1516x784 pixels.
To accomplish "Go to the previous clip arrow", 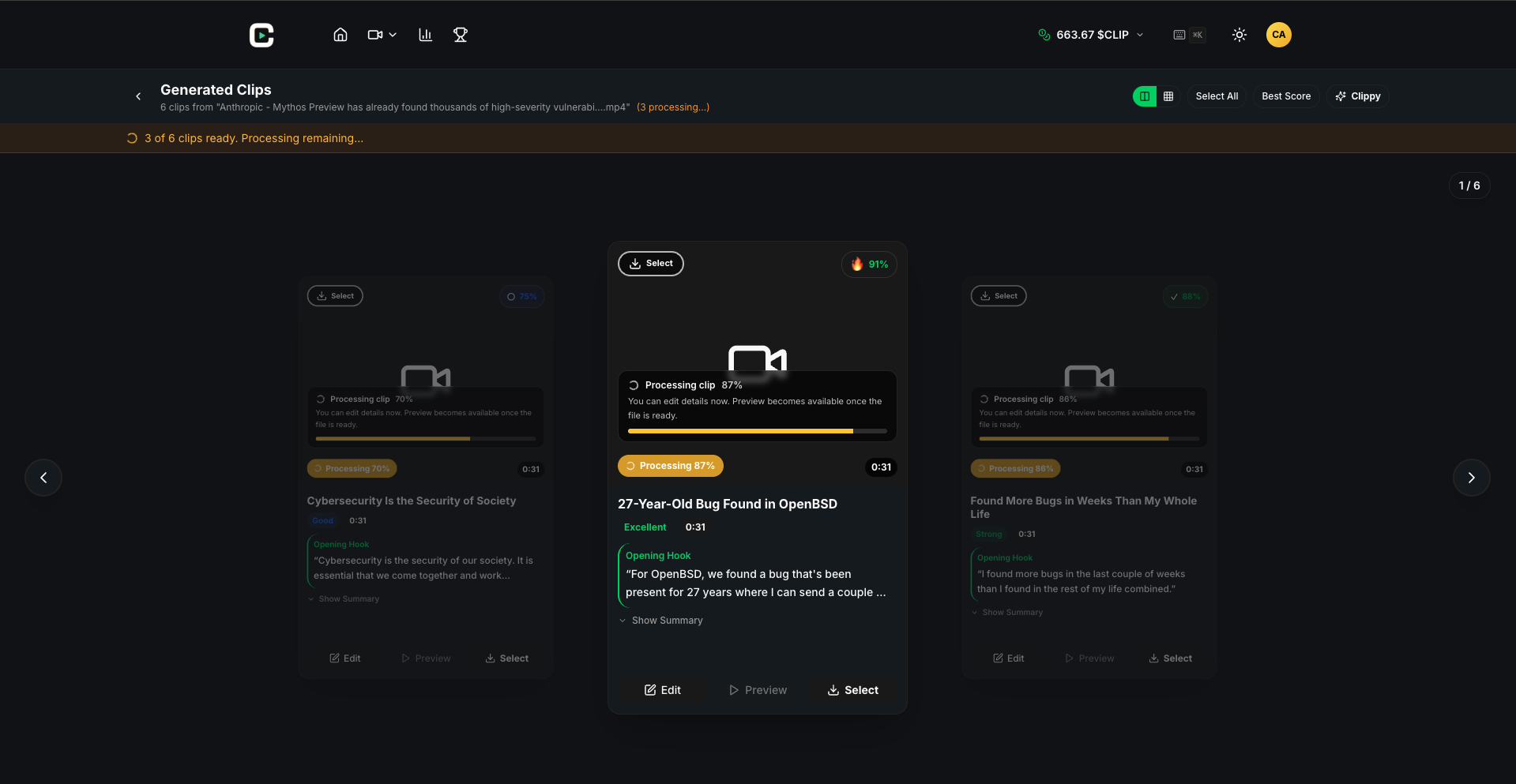I will coord(43,478).
